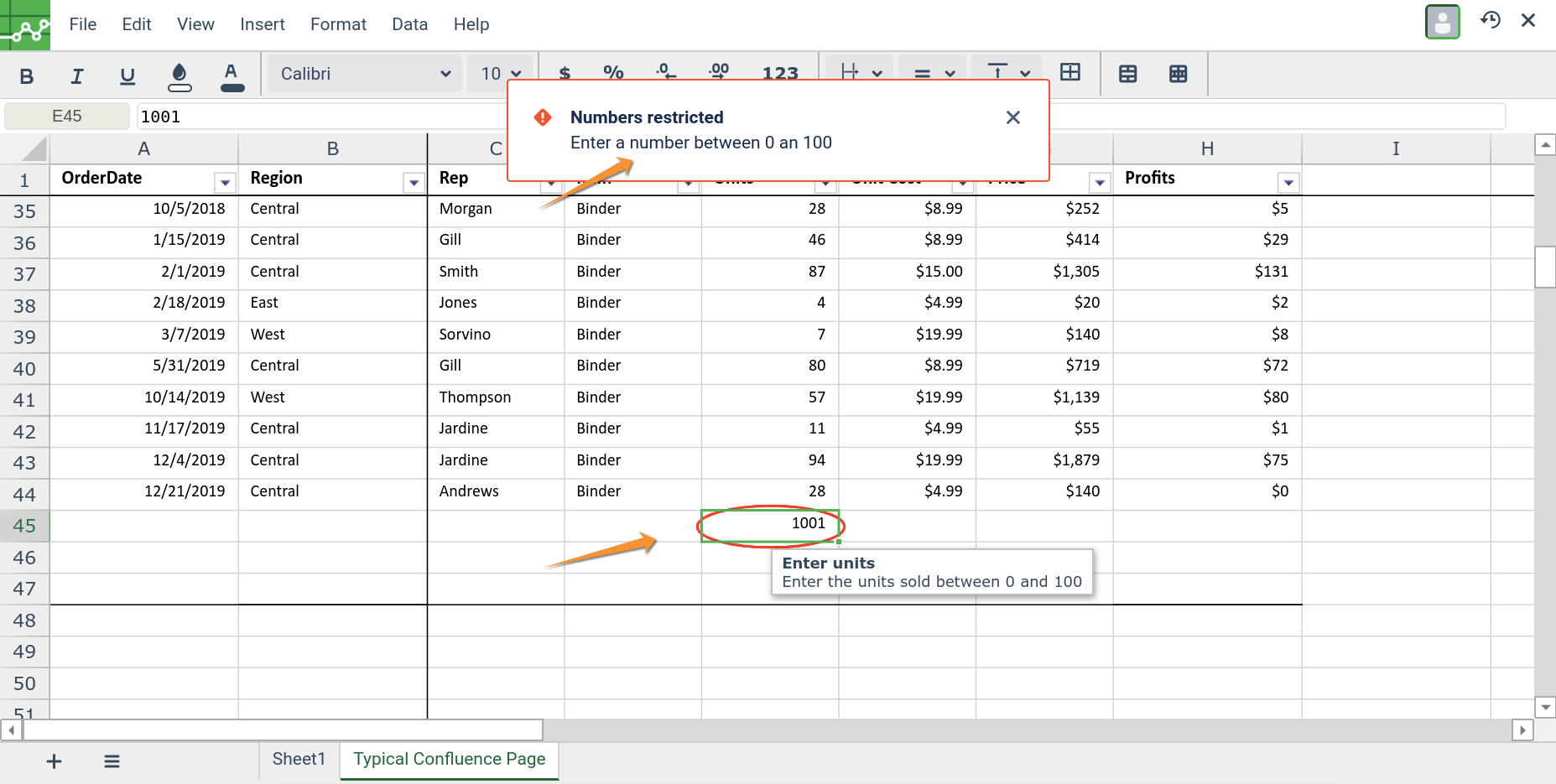Toggle italic text style
Screen dimensions: 1556x784
click(77, 76)
